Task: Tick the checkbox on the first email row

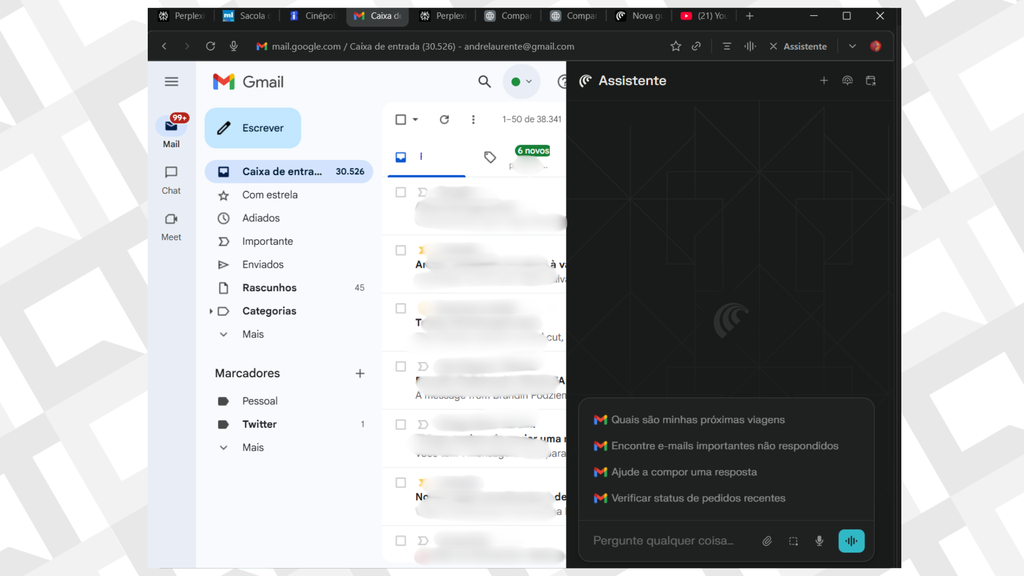Action: (x=401, y=192)
